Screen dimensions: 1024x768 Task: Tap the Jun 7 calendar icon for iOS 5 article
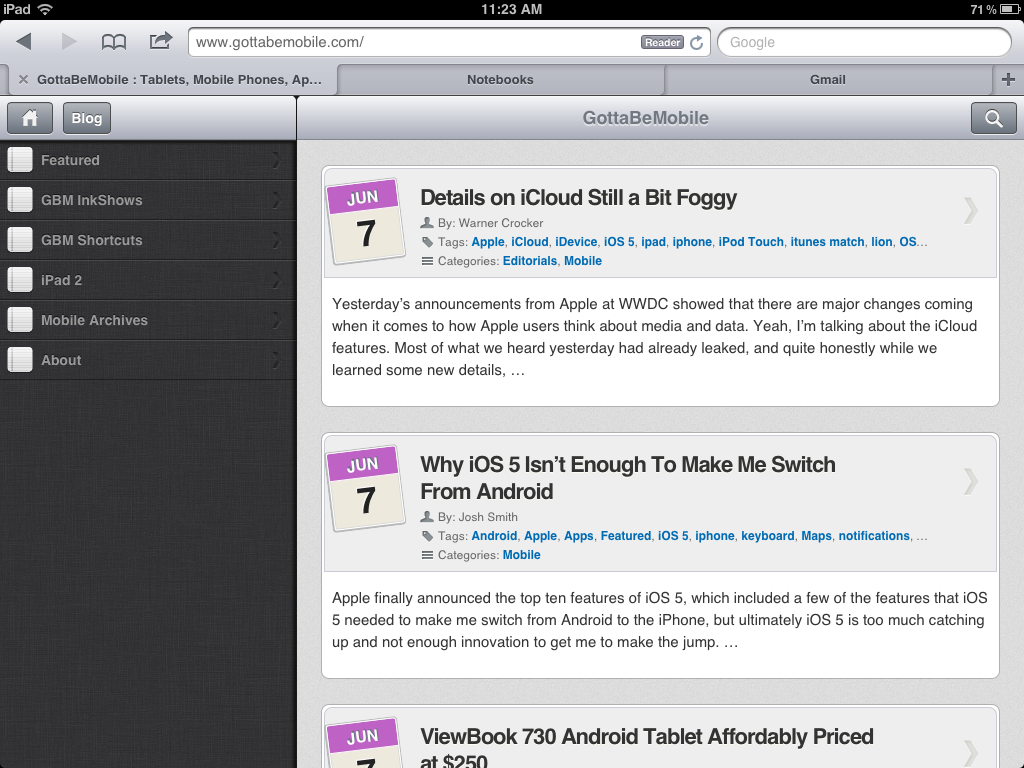(x=365, y=488)
